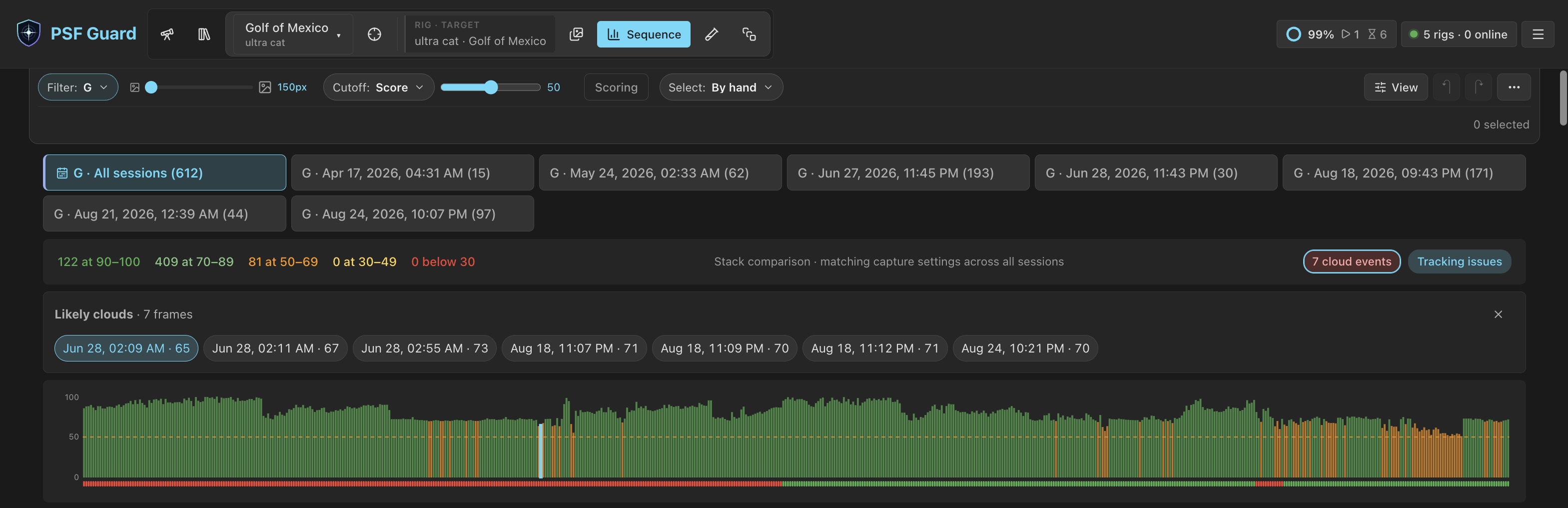Screen dimensions: 1568x508
Task: Click the cutoff score slider handle
Action: click(x=491, y=87)
